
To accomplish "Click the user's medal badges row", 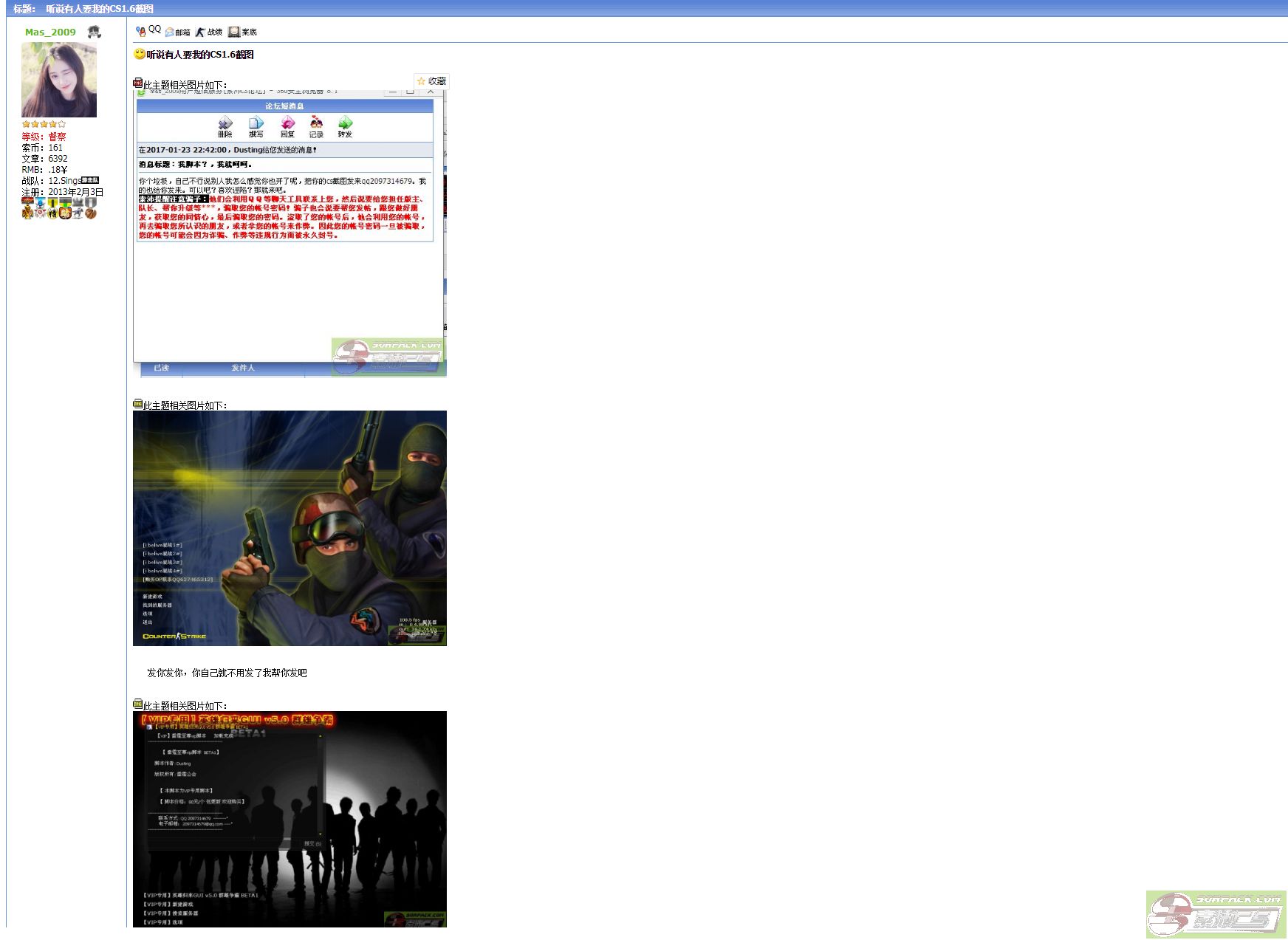I will (x=59, y=208).
